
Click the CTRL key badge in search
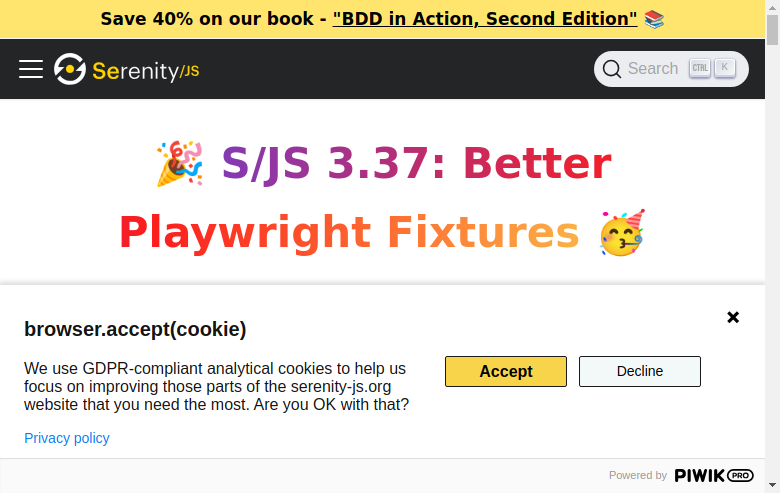pos(700,68)
